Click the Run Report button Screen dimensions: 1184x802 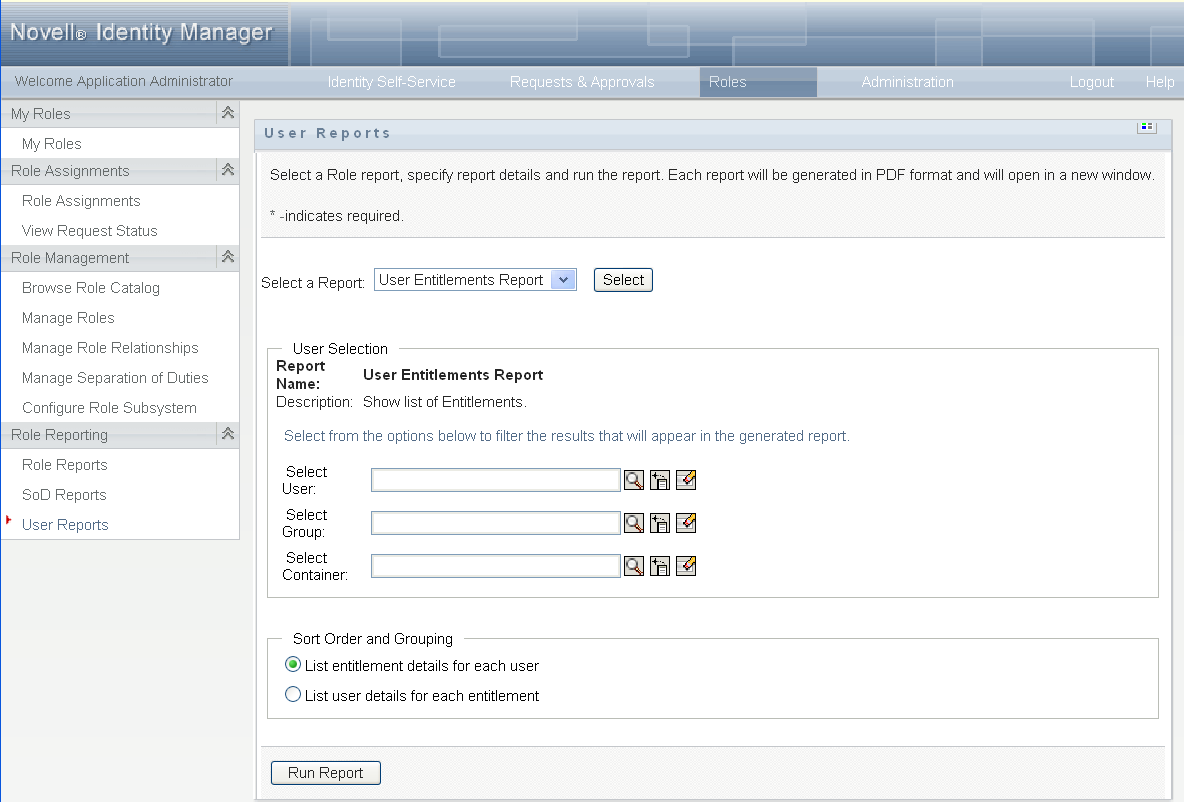[325, 773]
